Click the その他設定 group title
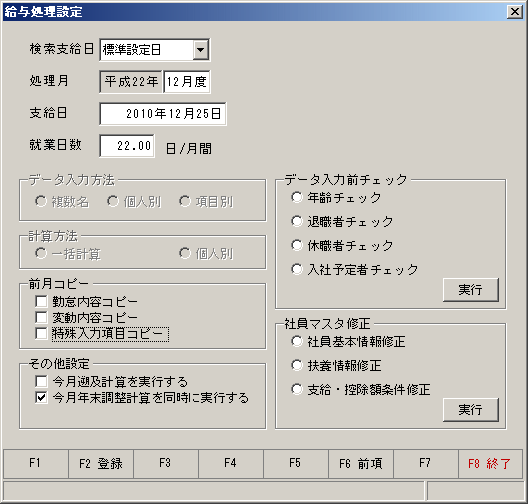This screenshot has height=504, width=528. click(x=59, y=364)
